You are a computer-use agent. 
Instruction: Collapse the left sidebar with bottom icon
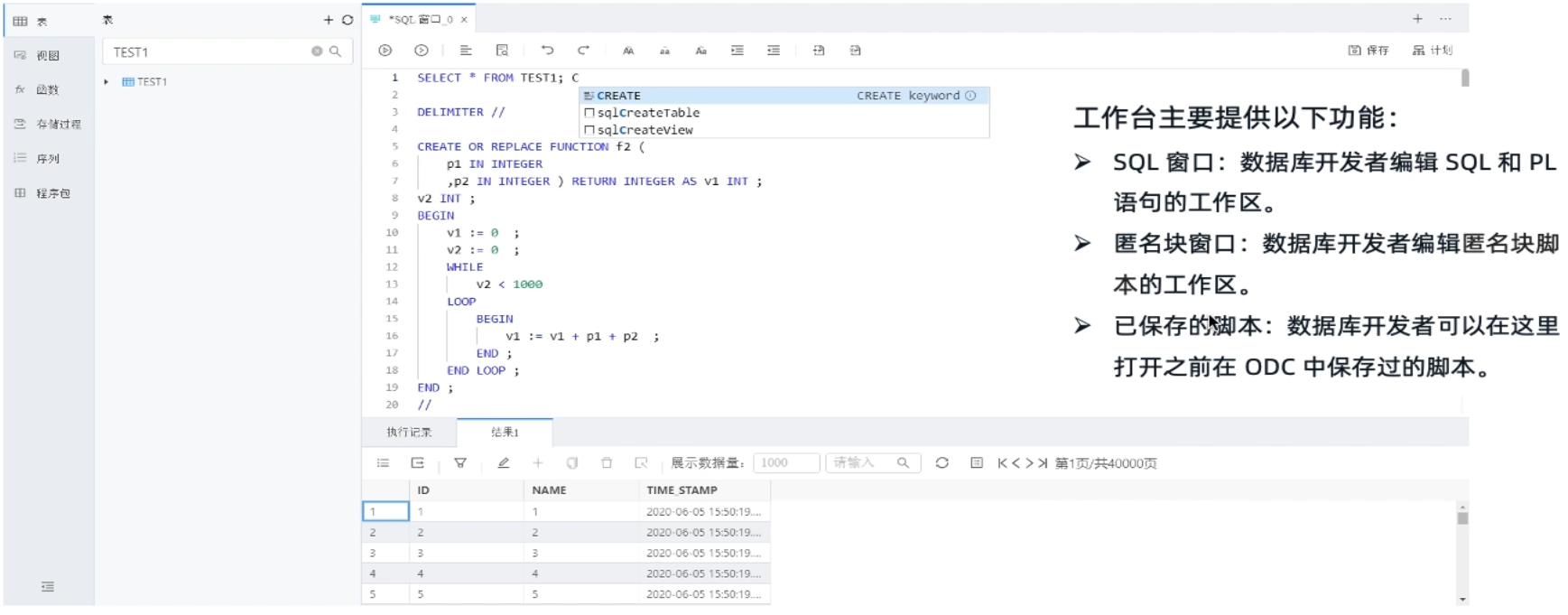pyautogui.click(x=48, y=587)
